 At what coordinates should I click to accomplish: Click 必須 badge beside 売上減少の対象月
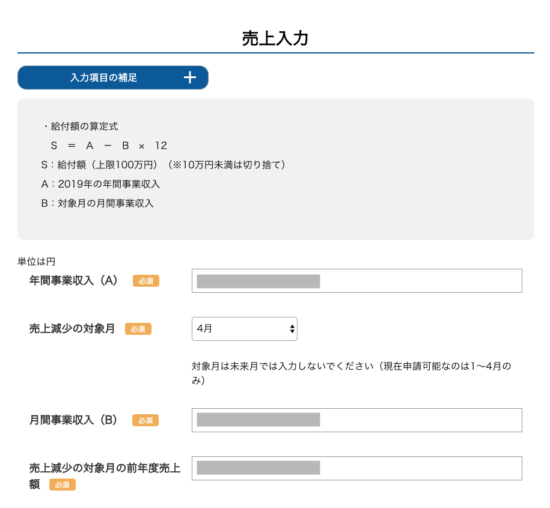tap(138, 329)
